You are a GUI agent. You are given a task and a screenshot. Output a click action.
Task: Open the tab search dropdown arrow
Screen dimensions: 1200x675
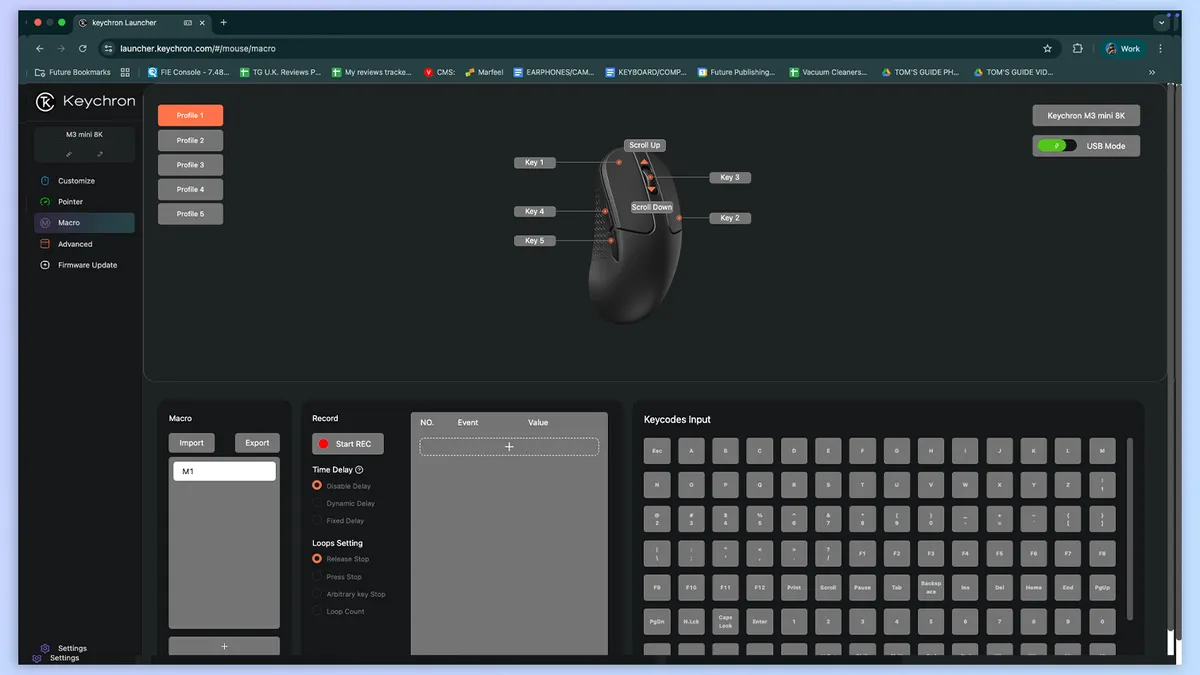[1161, 22]
